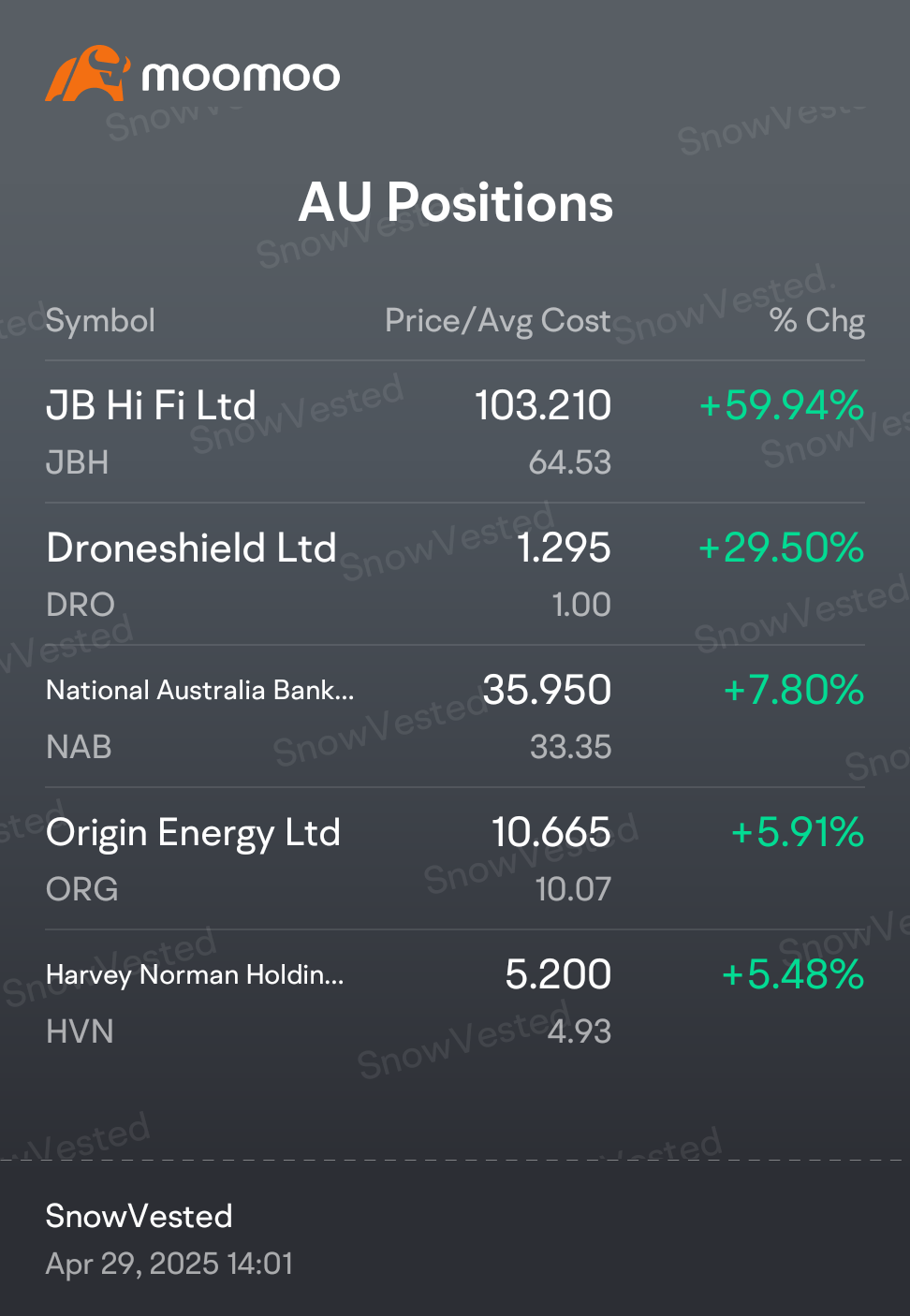
Task: Click the +29.50% change value
Action: click(x=781, y=548)
